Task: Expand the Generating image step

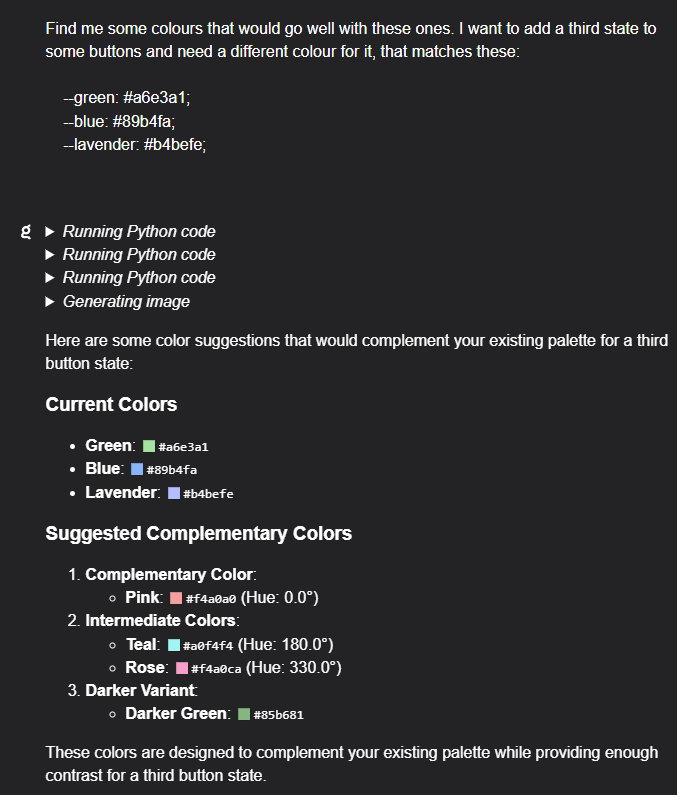Action: [x=118, y=302]
